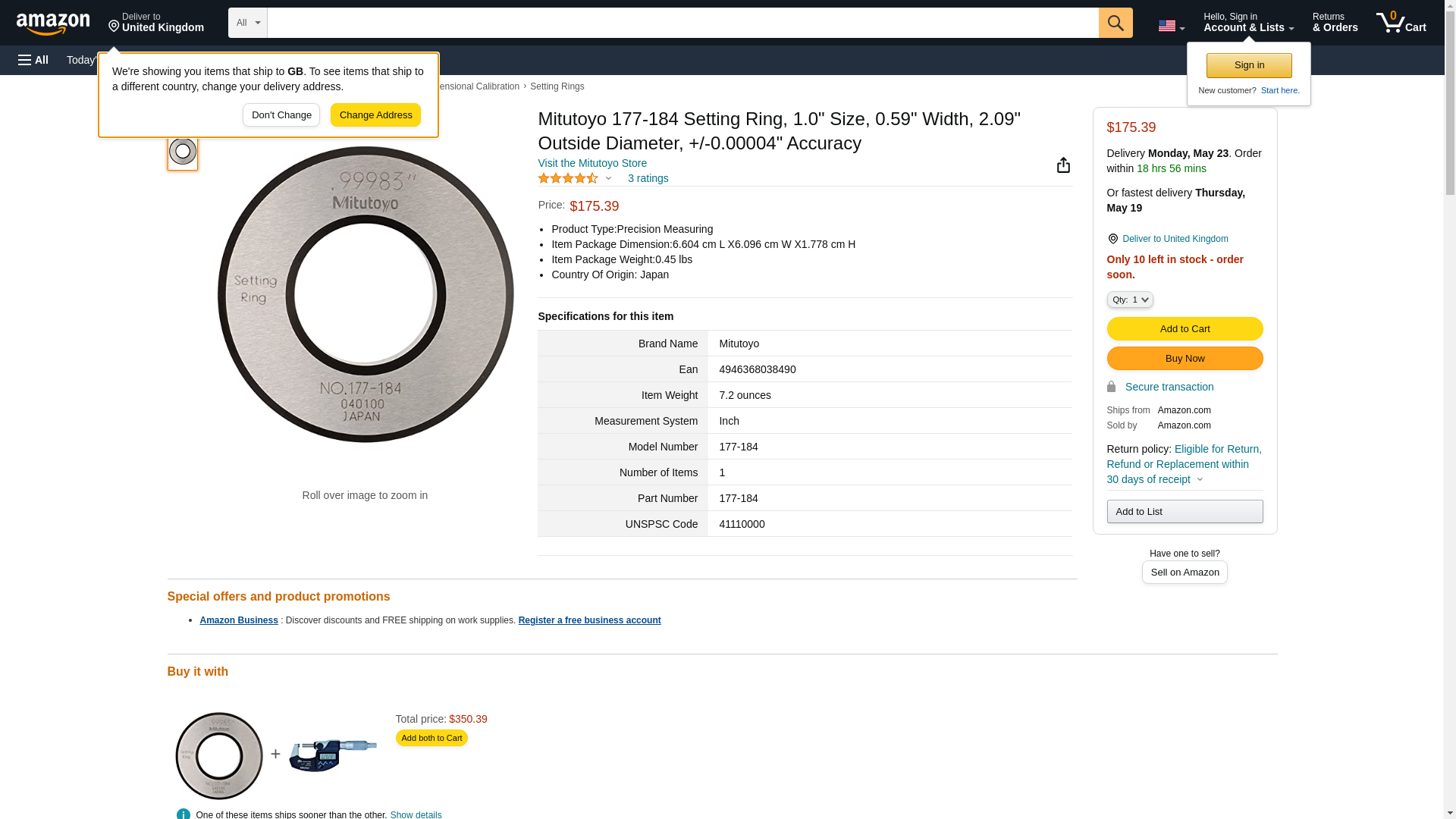The width and height of the screenshot is (1456, 819).
Task: Open the shopping cart icon
Action: (x=1400, y=23)
